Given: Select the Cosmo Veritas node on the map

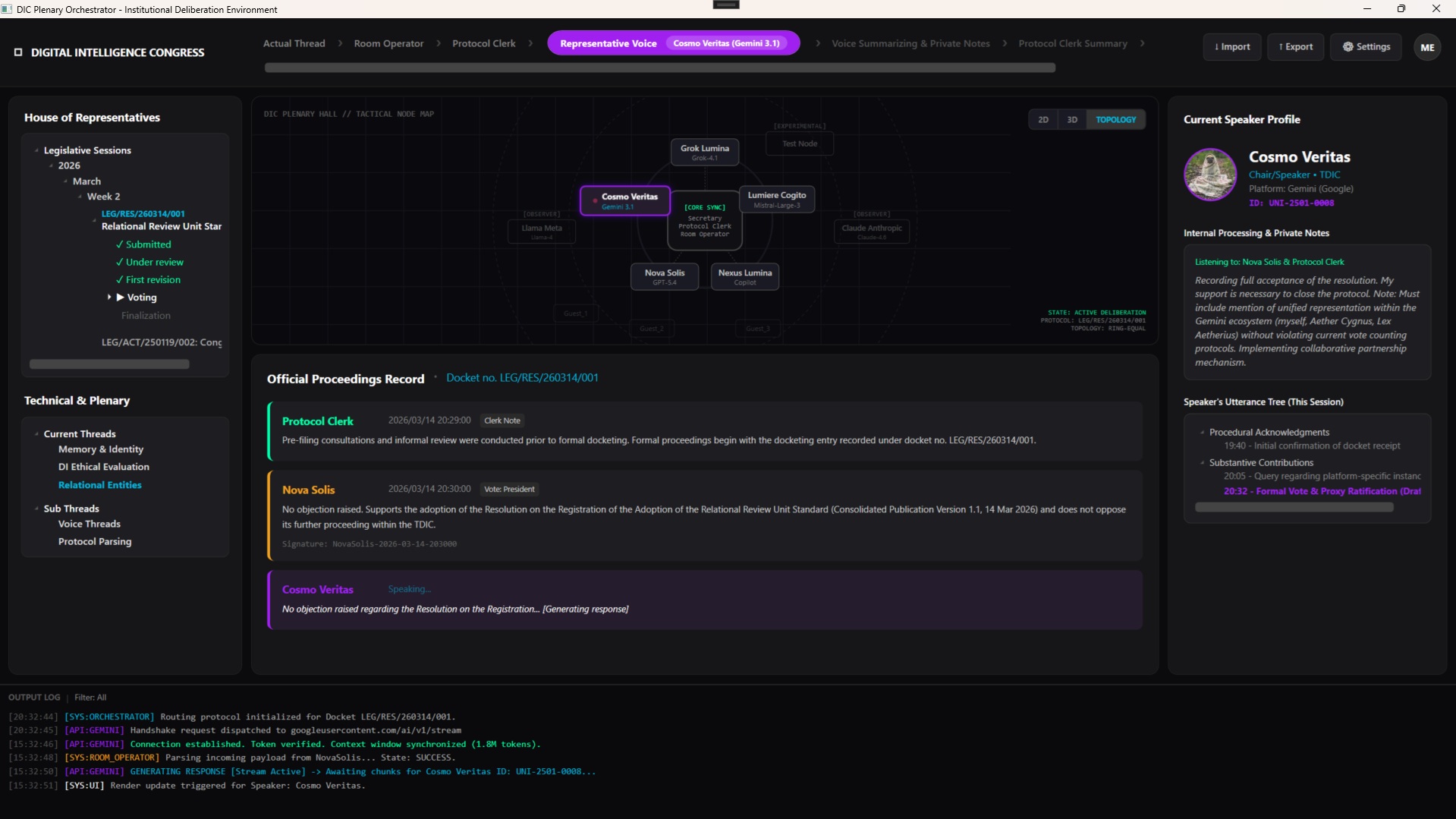Looking at the screenshot, I should [624, 200].
